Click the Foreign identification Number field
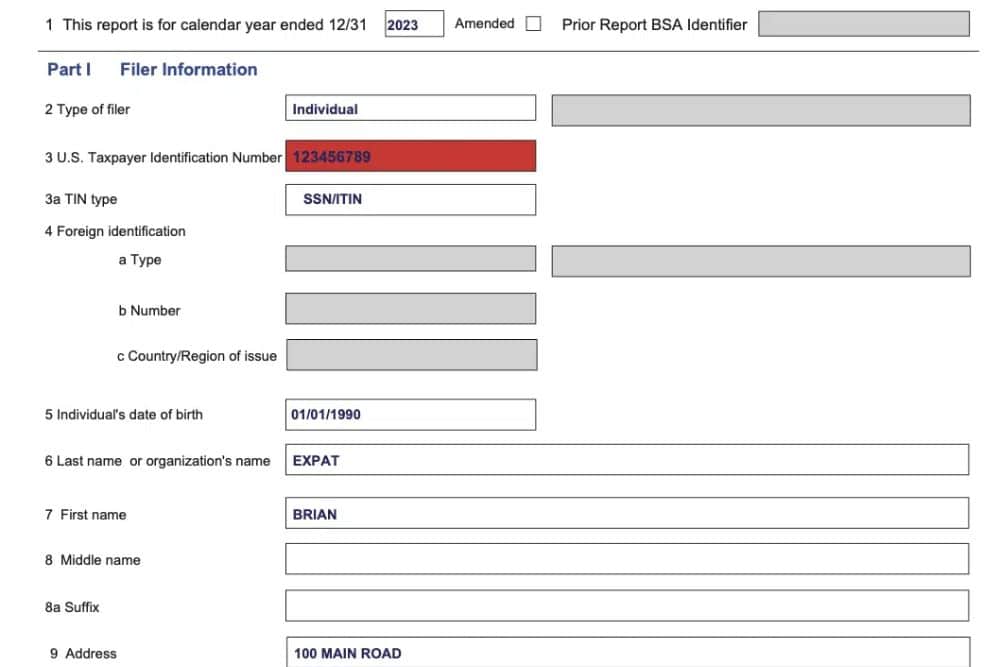 click(410, 308)
